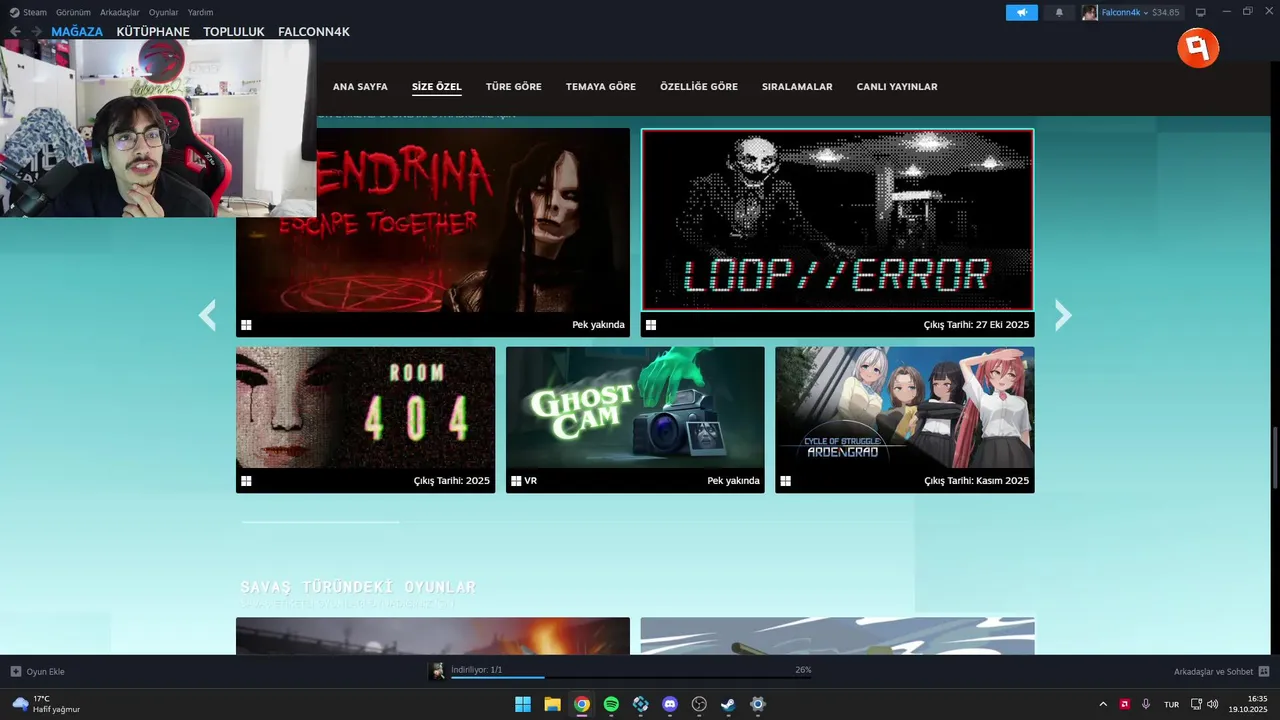Viewport: 1280px width, 720px height.
Task: Click the microphone icon in system tray
Action: coord(1146,704)
